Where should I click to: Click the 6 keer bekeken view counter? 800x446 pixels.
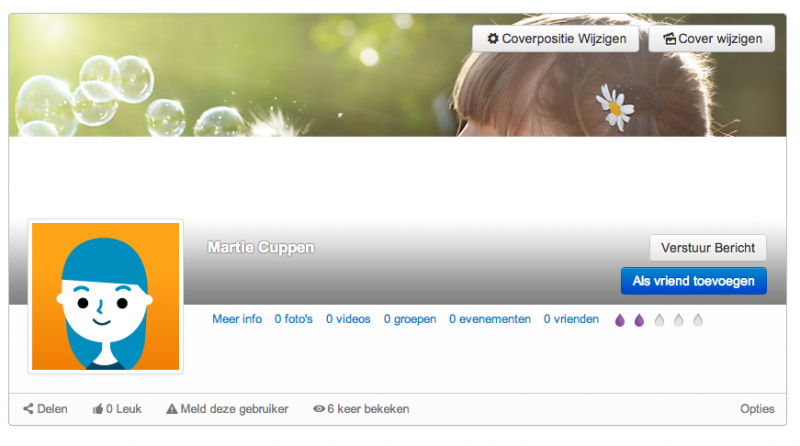click(361, 409)
